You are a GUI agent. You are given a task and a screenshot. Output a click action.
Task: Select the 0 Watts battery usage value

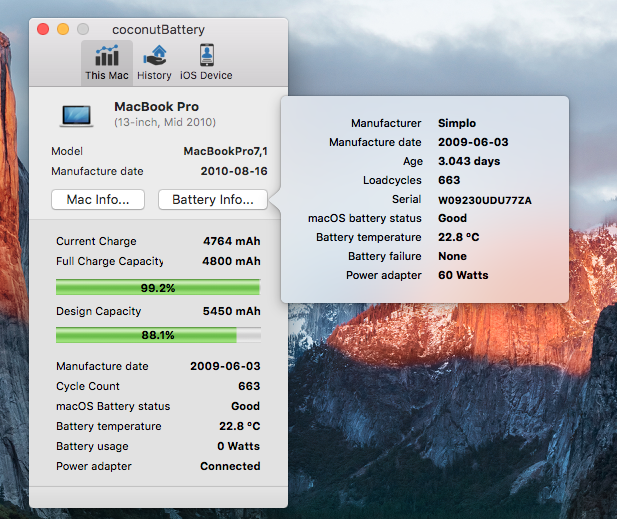click(238, 446)
